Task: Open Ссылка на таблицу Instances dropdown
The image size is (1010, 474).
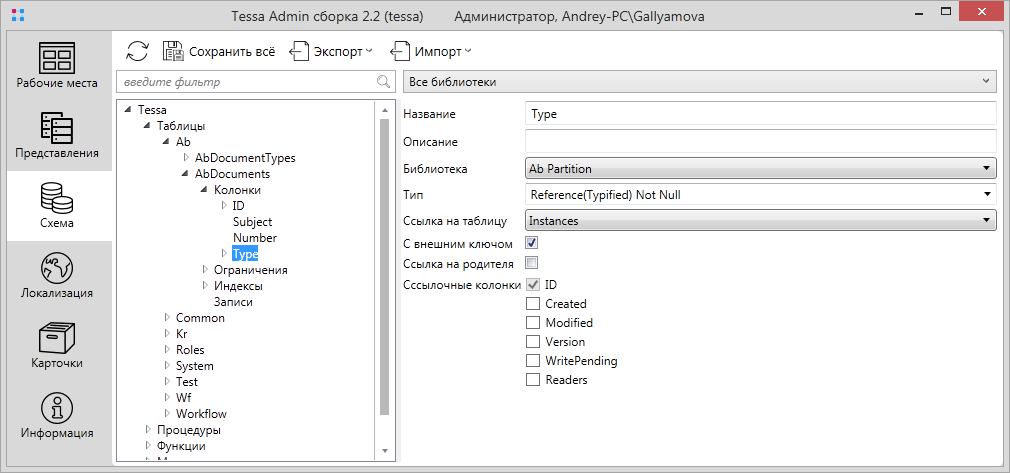Action: coord(761,221)
